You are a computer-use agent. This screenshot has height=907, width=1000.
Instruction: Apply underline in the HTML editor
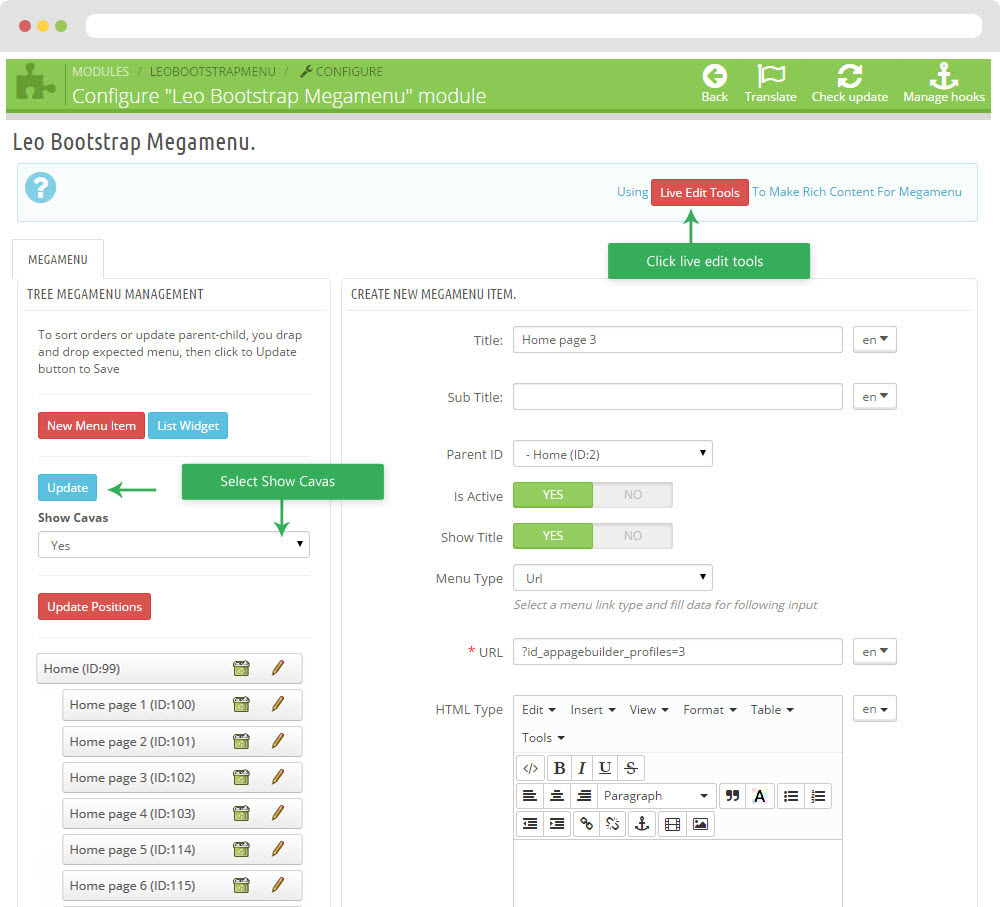[605, 768]
